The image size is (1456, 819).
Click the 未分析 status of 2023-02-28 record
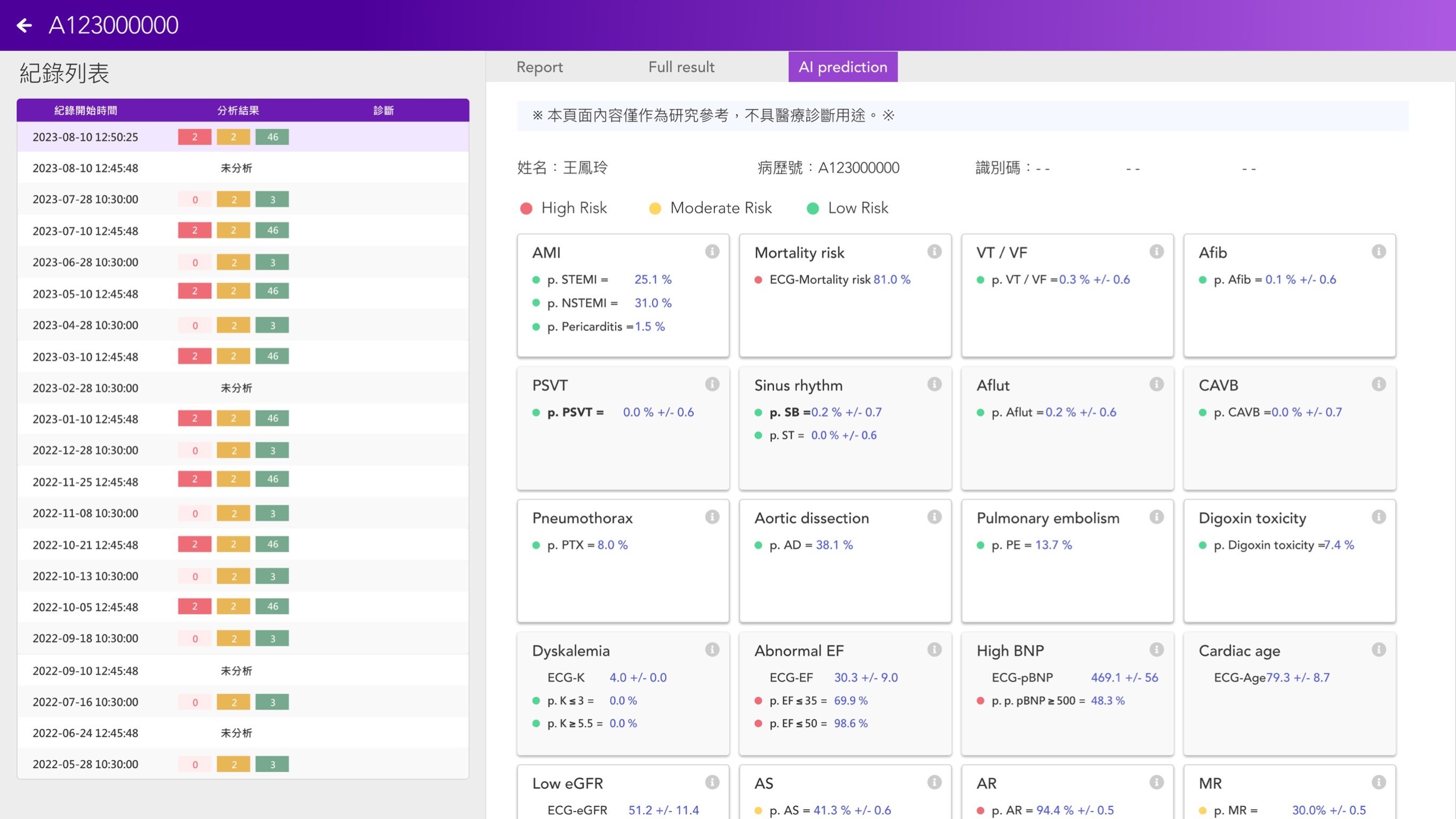point(236,388)
